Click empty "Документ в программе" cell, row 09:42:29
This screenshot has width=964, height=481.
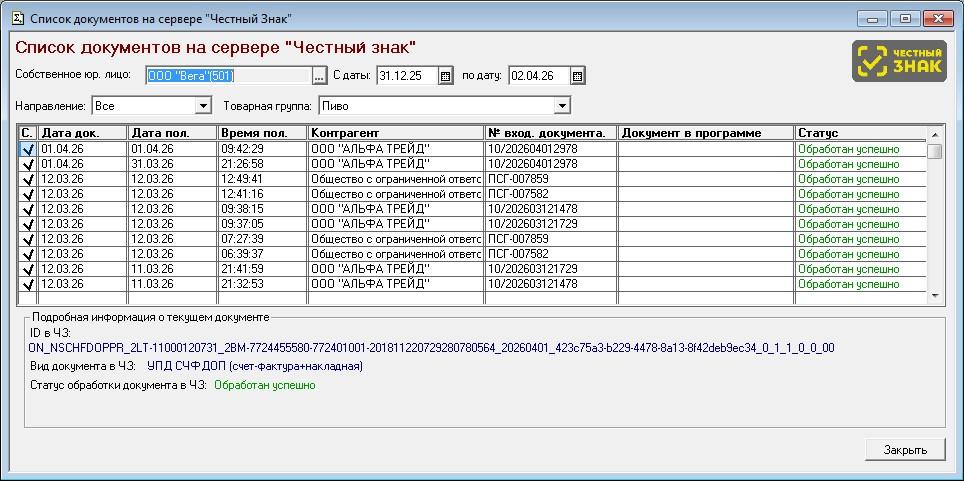pyautogui.click(x=706, y=149)
